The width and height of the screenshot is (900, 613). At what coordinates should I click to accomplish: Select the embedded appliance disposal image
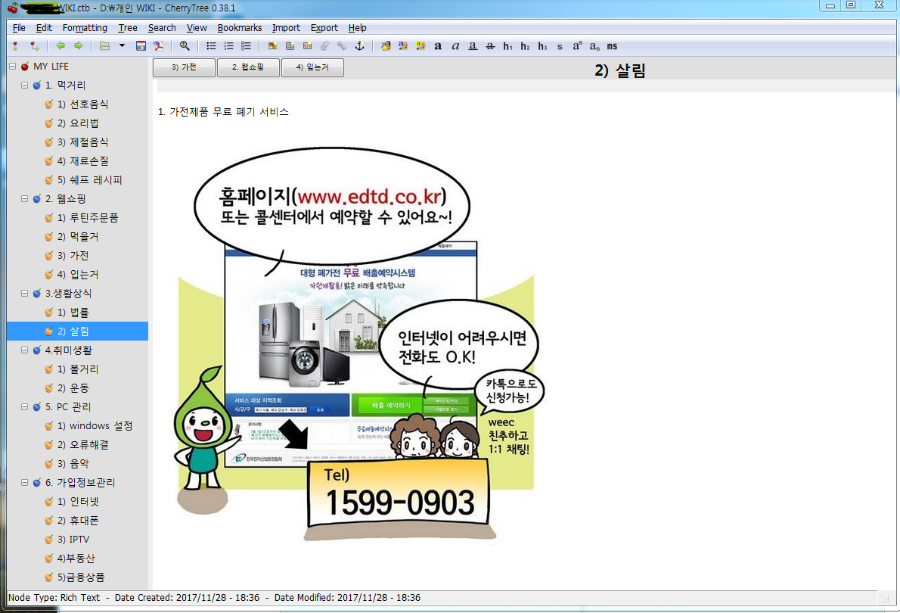[x=359, y=344]
